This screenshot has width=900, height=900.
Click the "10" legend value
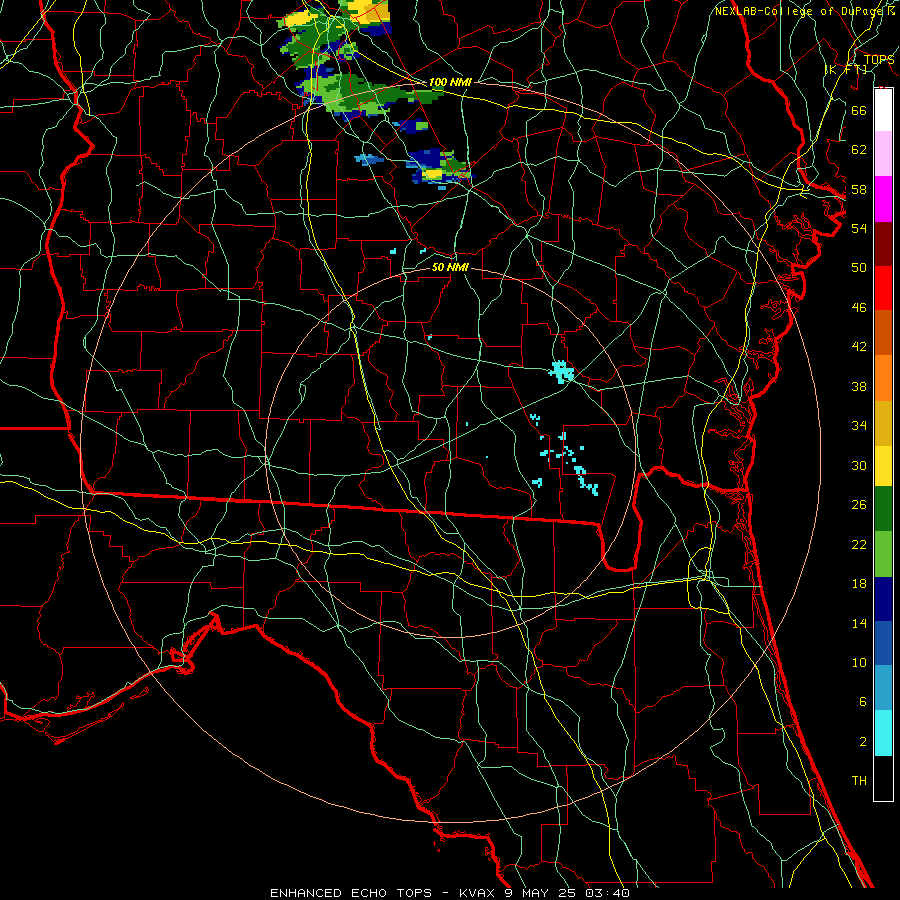859,662
